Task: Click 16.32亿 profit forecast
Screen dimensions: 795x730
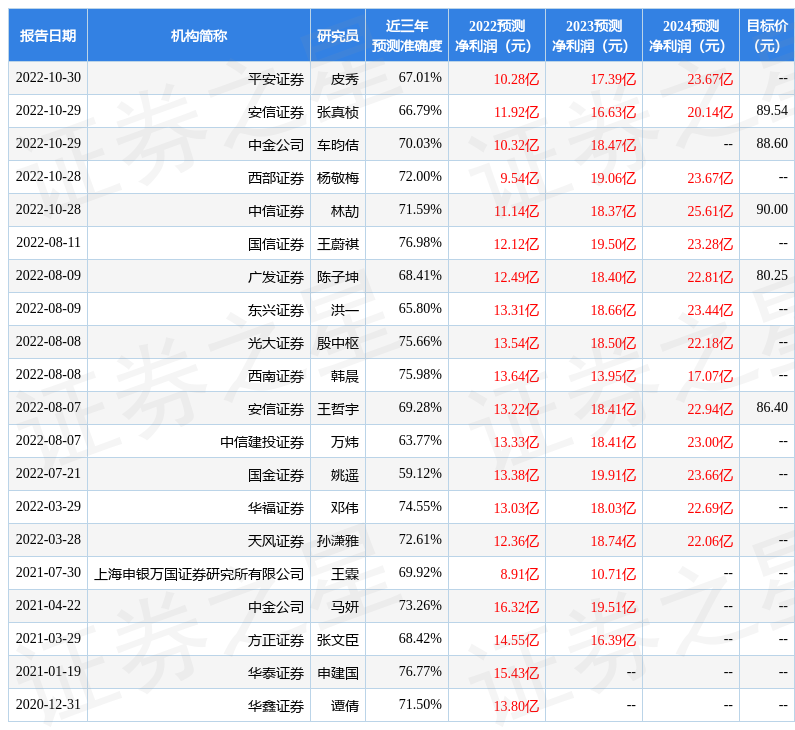Action: coord(516,606)
